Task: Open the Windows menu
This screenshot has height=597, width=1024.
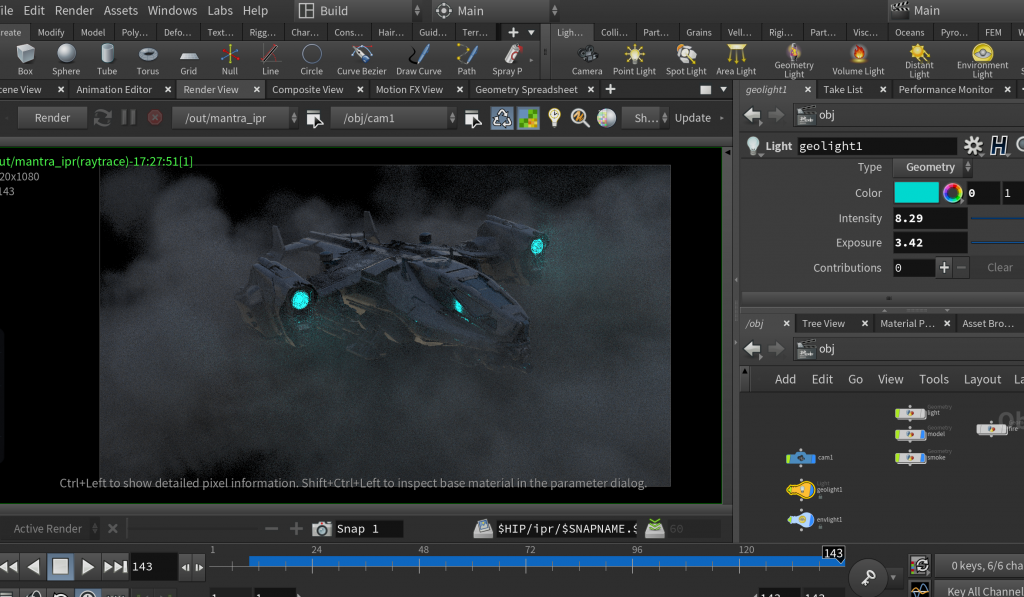Action: [x=172, y=10]
